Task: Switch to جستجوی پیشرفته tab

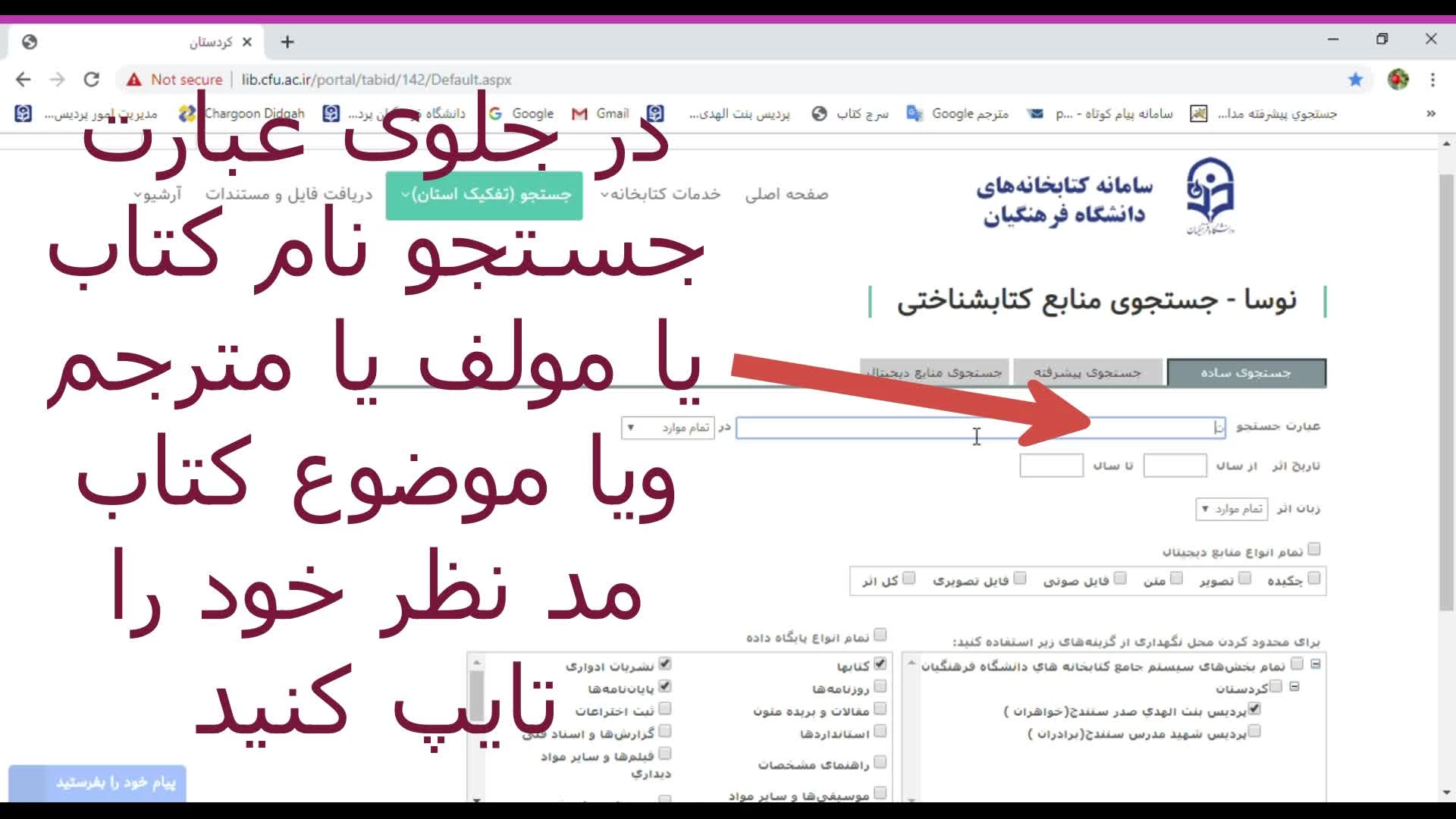Action: tap(1087, 372)
